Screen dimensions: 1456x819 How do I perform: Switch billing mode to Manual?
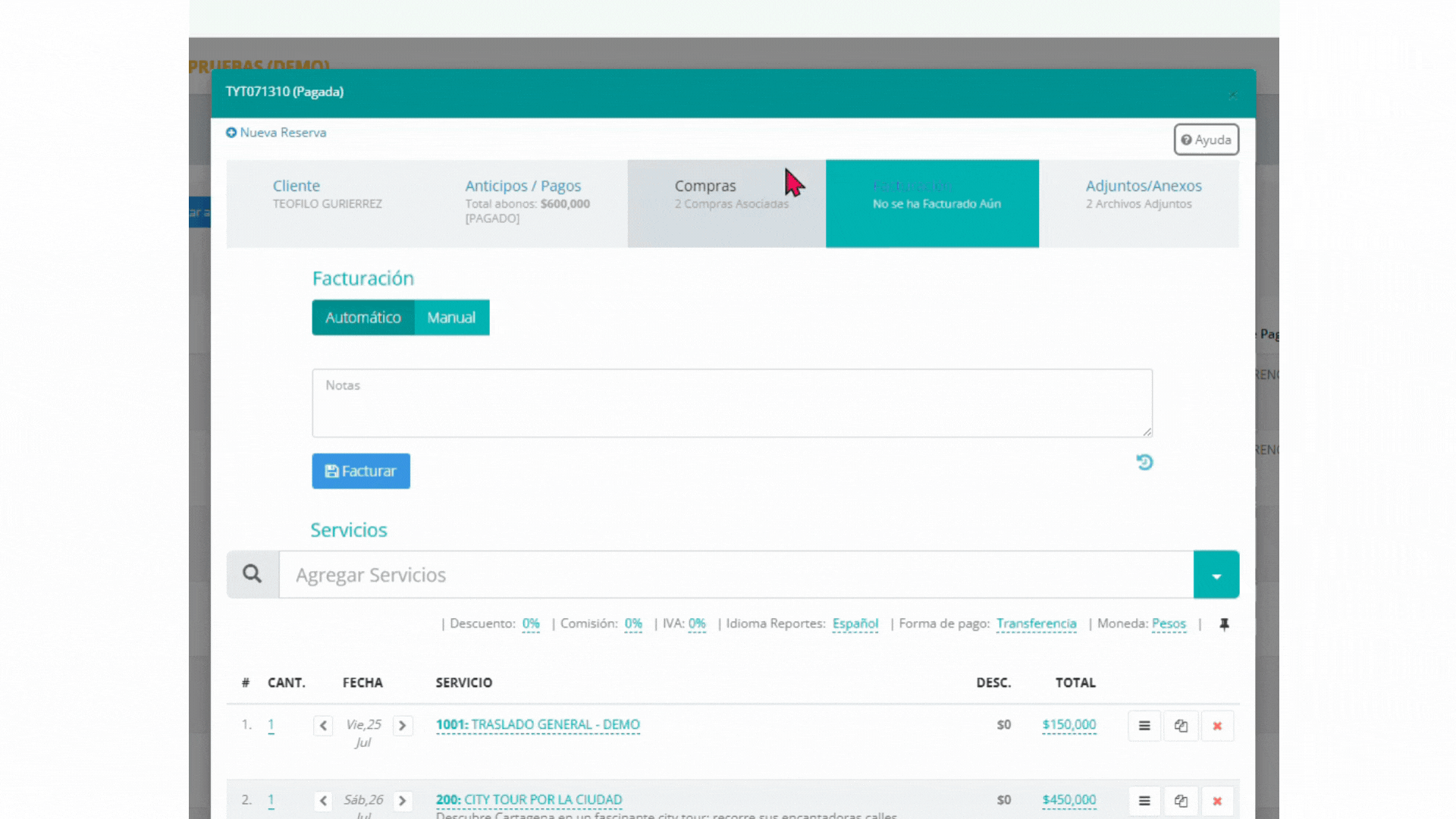pos(451,318)
